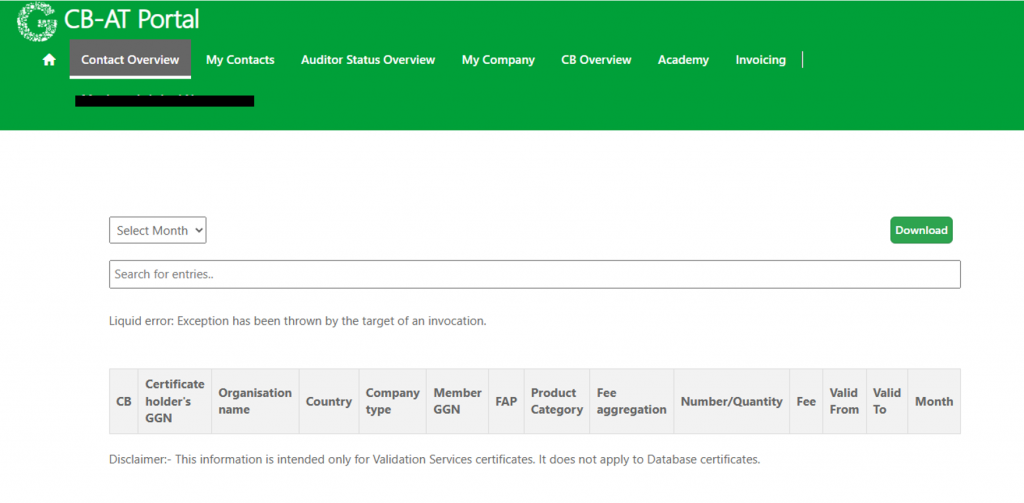Click the Fee aggregation column header

click(x=631, y=401)
